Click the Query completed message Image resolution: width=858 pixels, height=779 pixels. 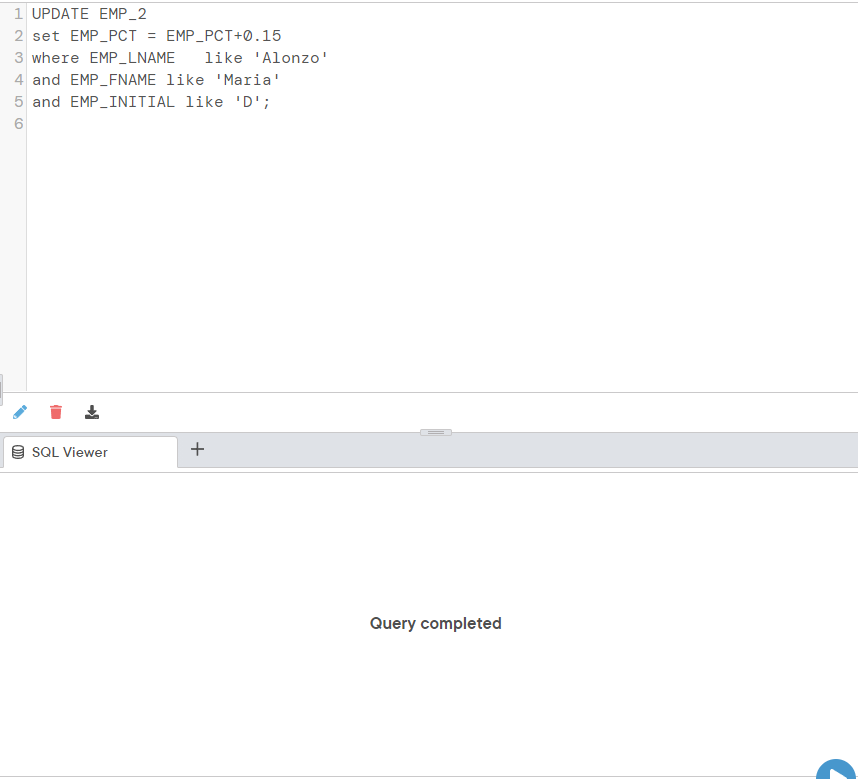435,623
